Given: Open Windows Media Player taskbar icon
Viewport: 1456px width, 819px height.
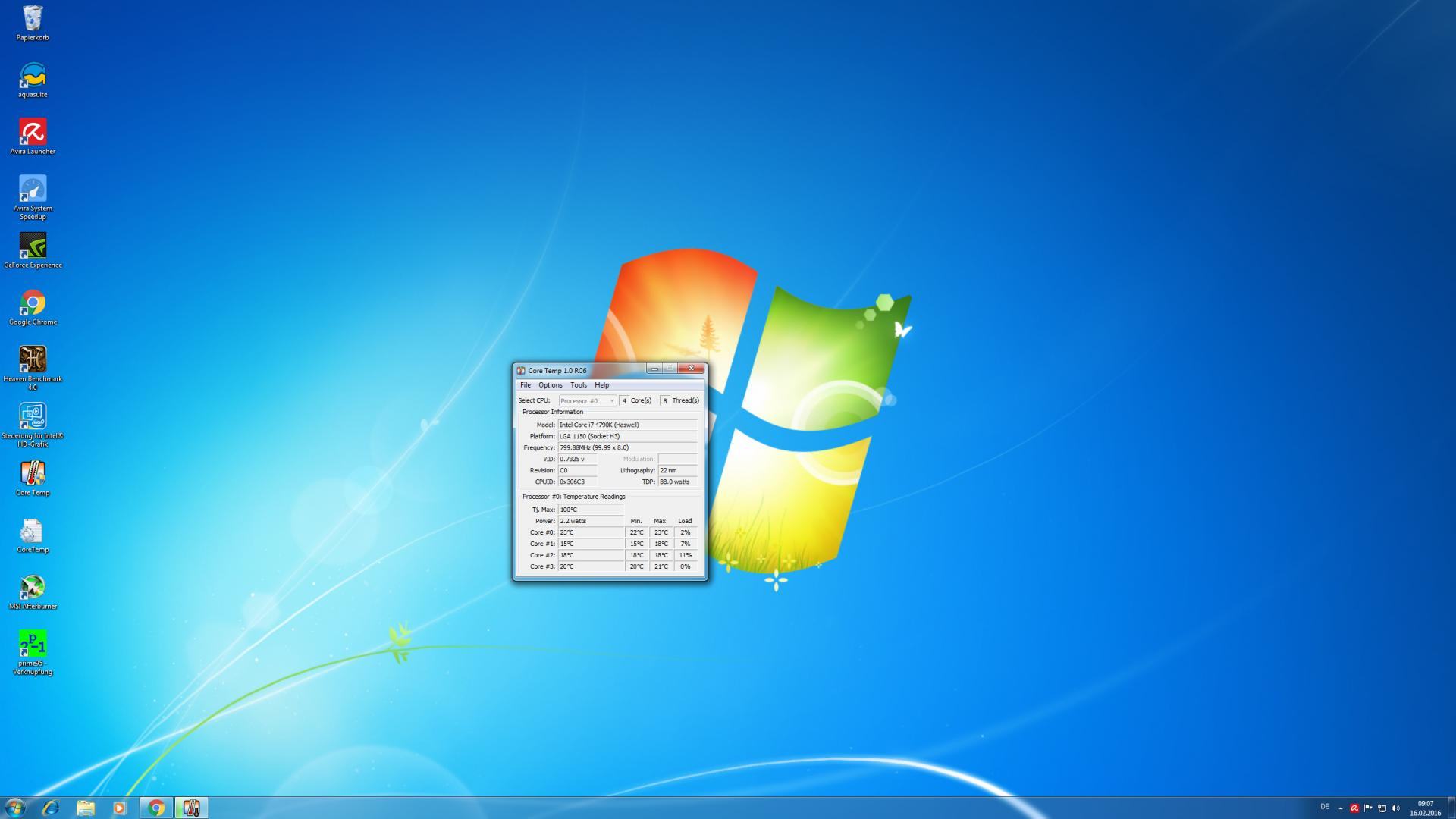Looking at the screenshot, I should [120, 808].
